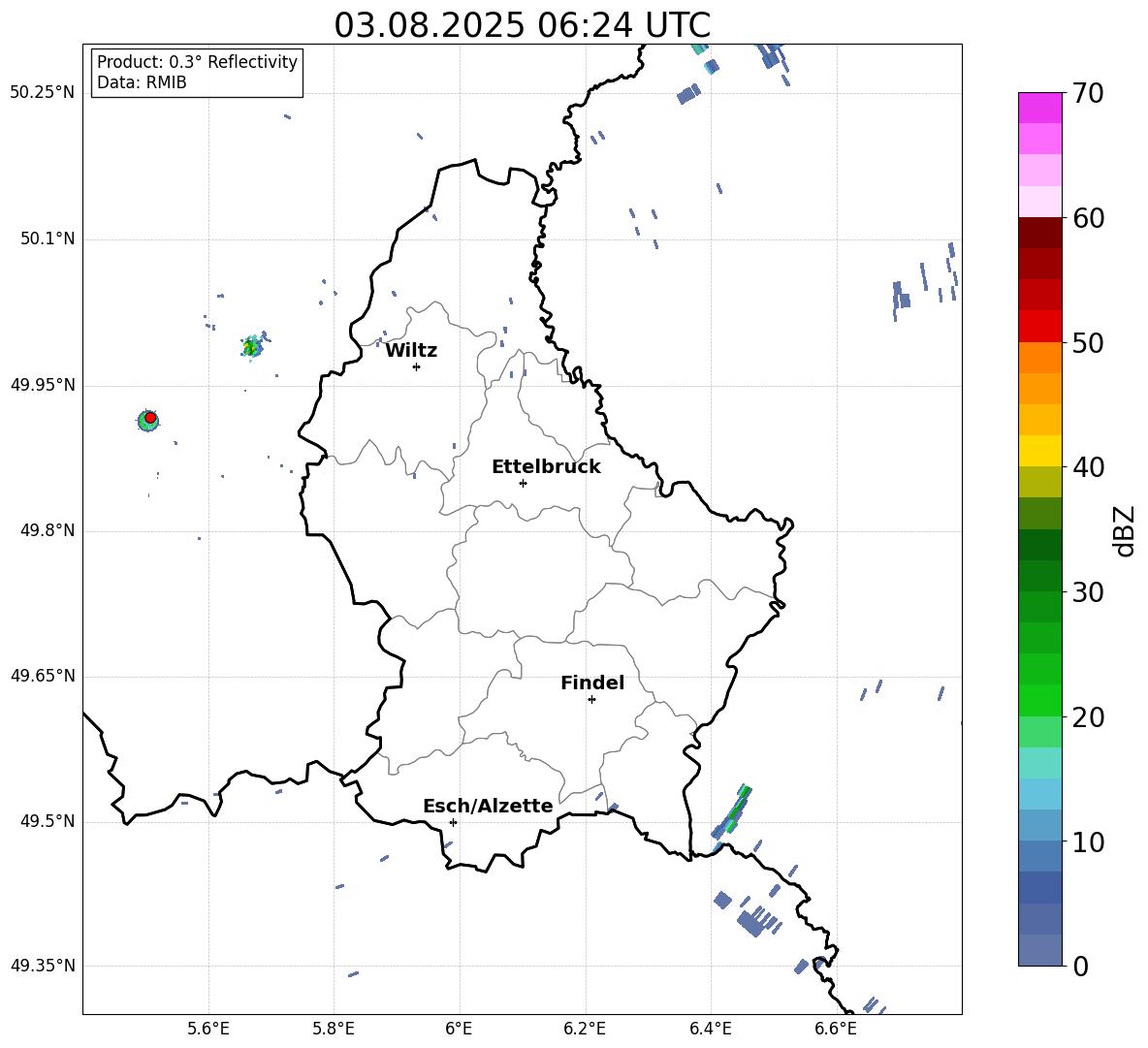Click the colorbar tick label 50
Image resolution: width=1148 pixels, height=1048 pixels.
coord(1088,342)
